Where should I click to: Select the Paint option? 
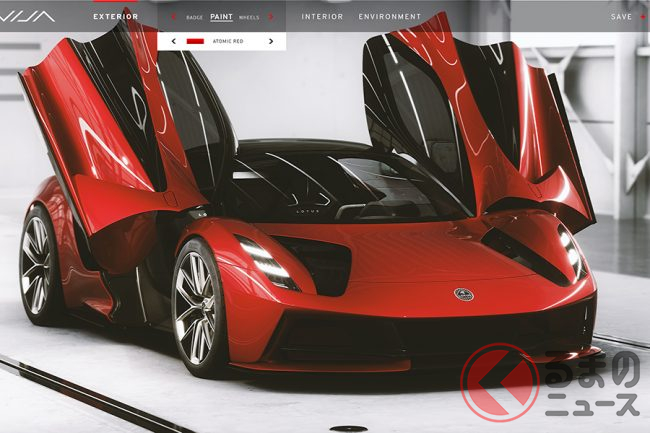tap(222, 17)
